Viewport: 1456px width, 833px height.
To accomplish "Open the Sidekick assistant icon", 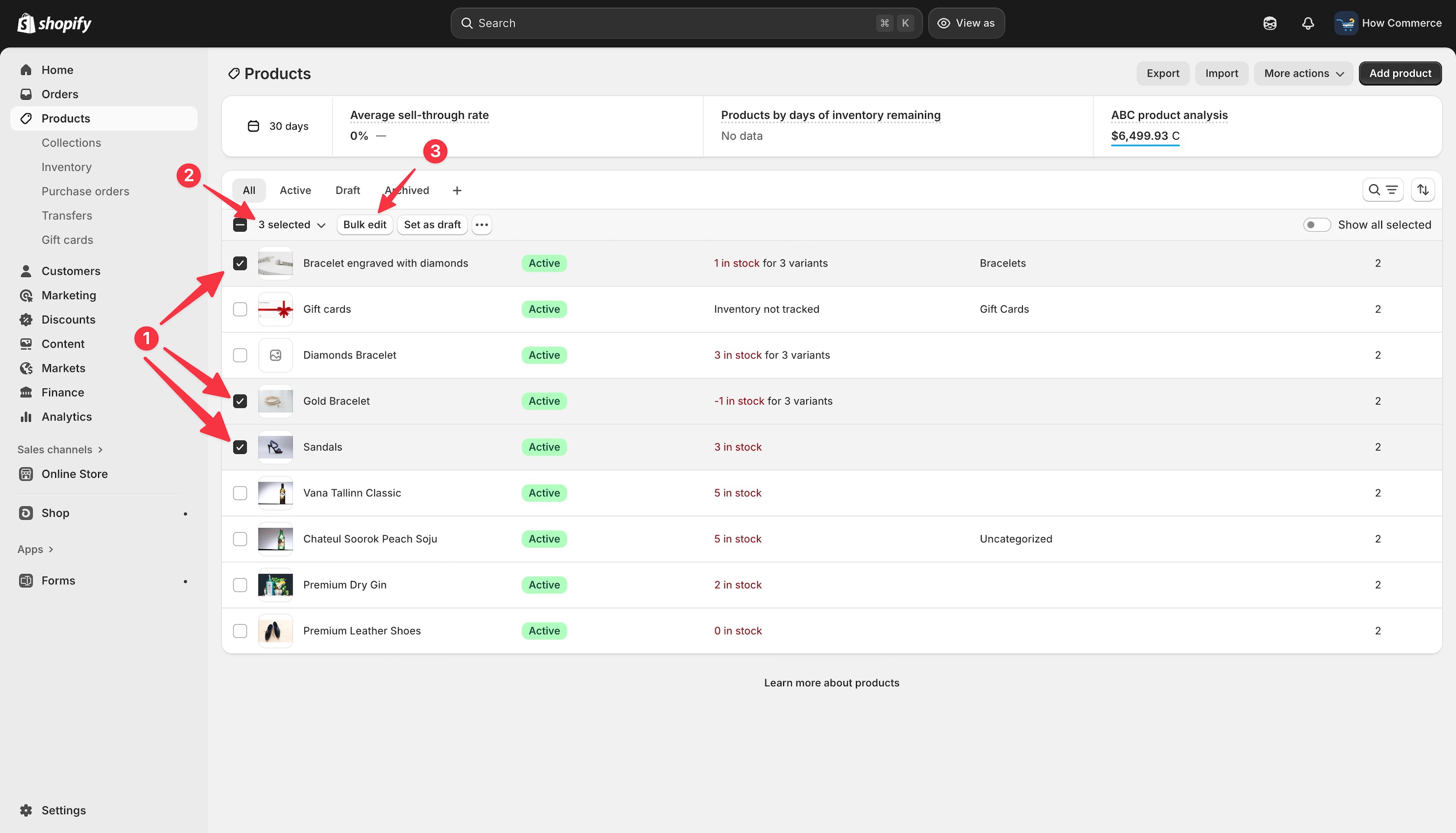I will click(1269, 23).
